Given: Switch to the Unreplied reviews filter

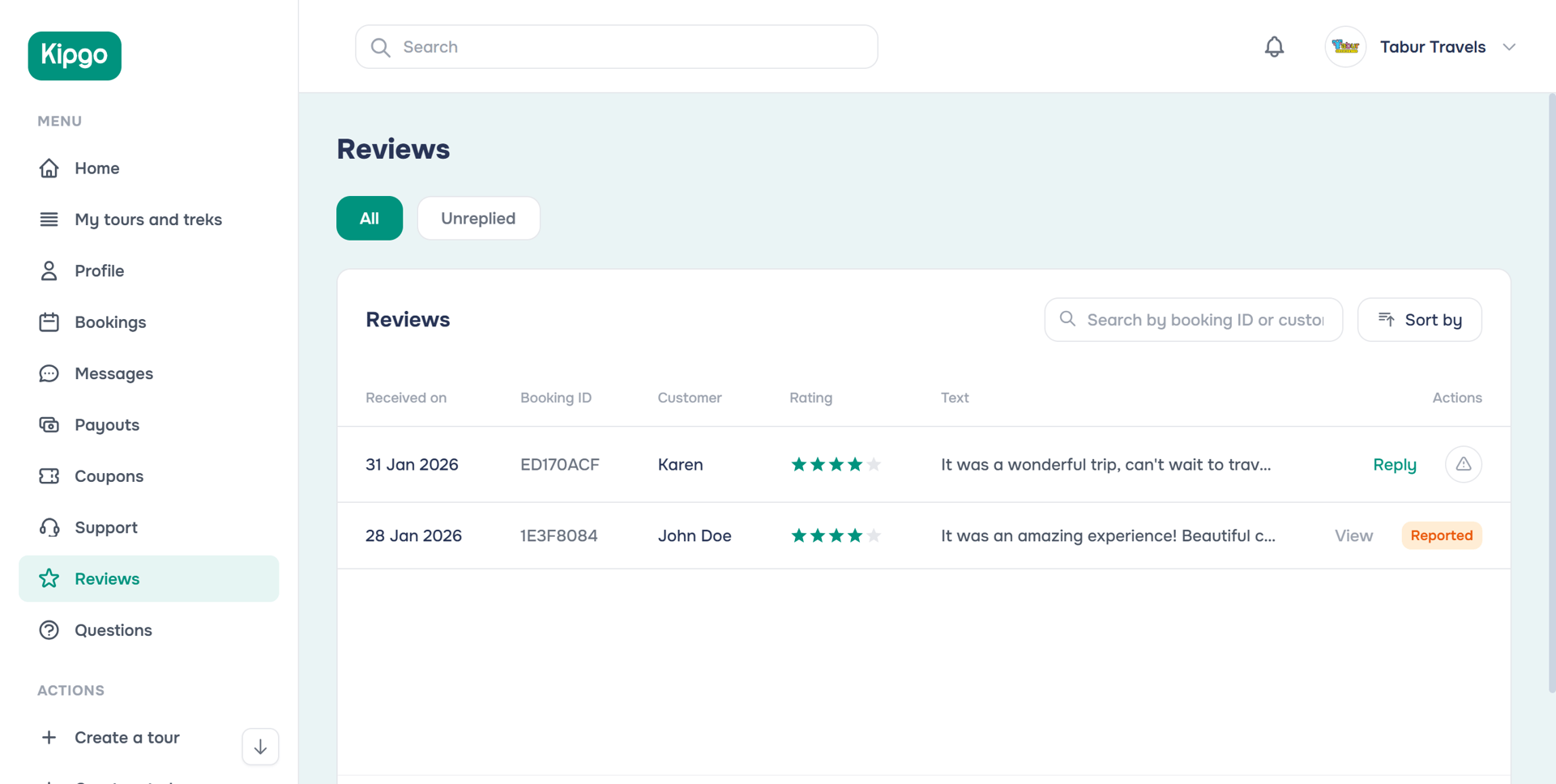Looking at the screenshot, I should coord(478,218).
